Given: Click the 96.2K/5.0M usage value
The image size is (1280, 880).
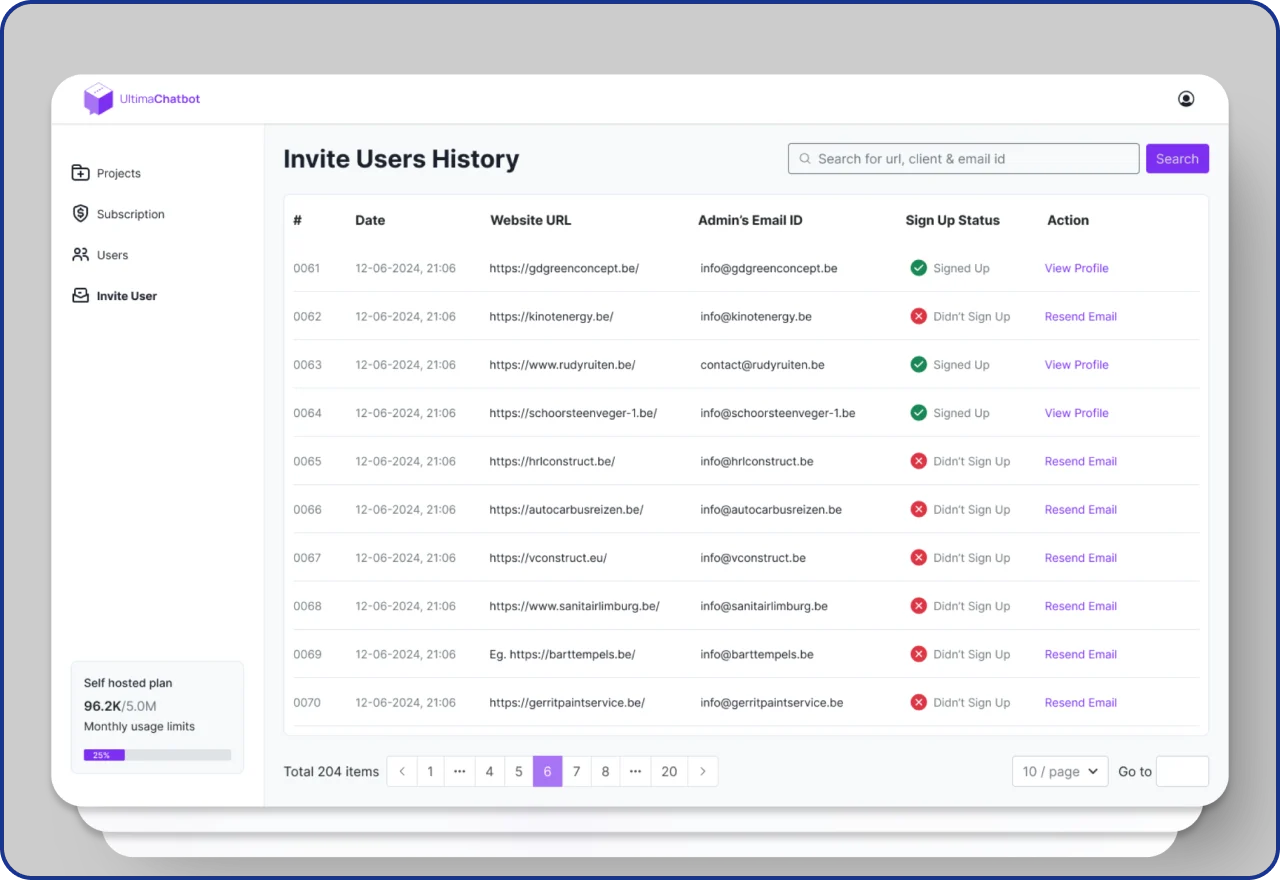Looking at the screenshot, I should (122, 705).
